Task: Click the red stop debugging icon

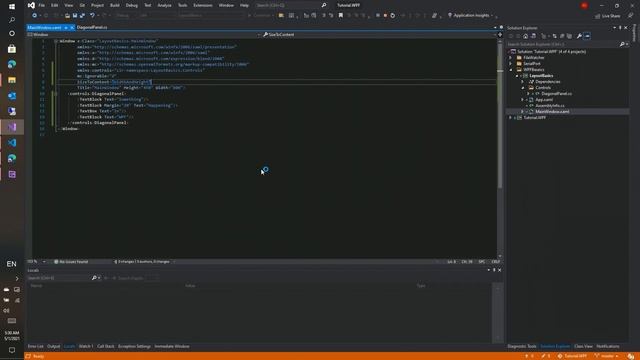Action: coord(385,16)
